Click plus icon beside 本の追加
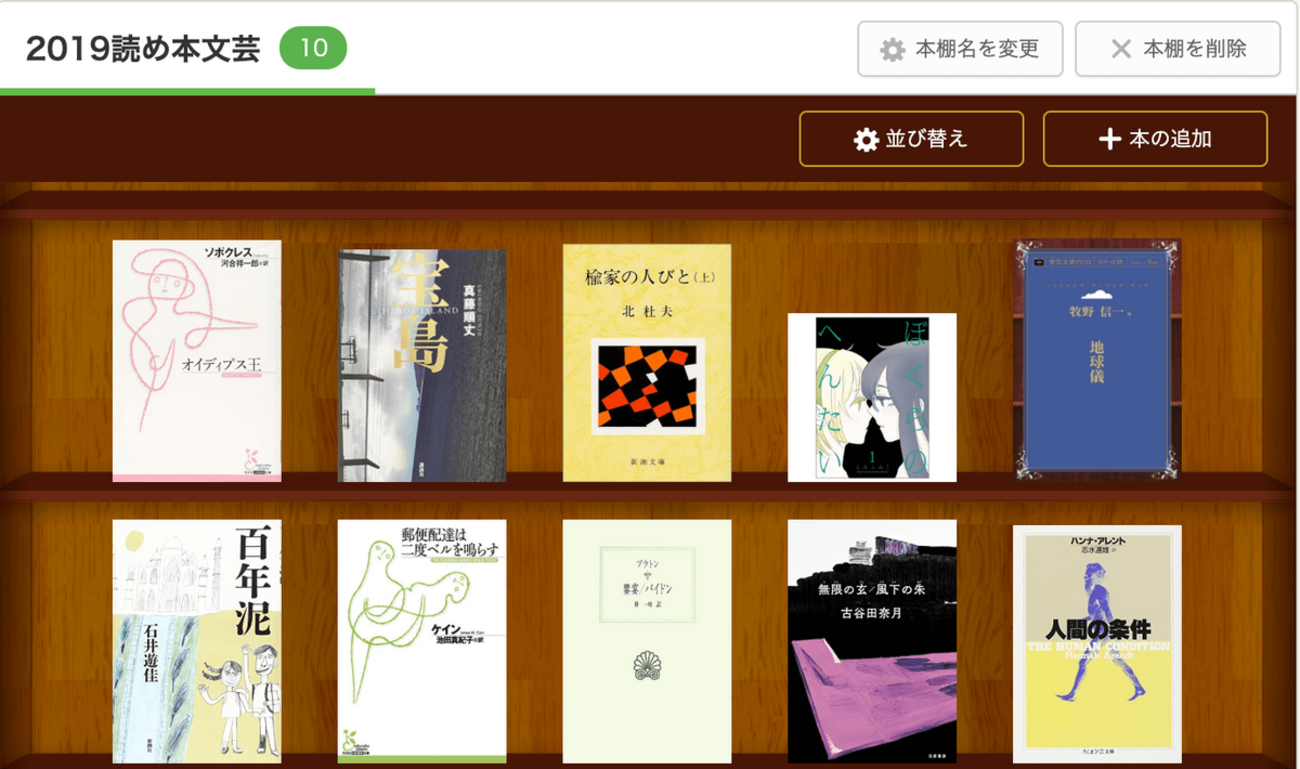This screenshot has height=769, width=1300. click(x=1109, y=139)
